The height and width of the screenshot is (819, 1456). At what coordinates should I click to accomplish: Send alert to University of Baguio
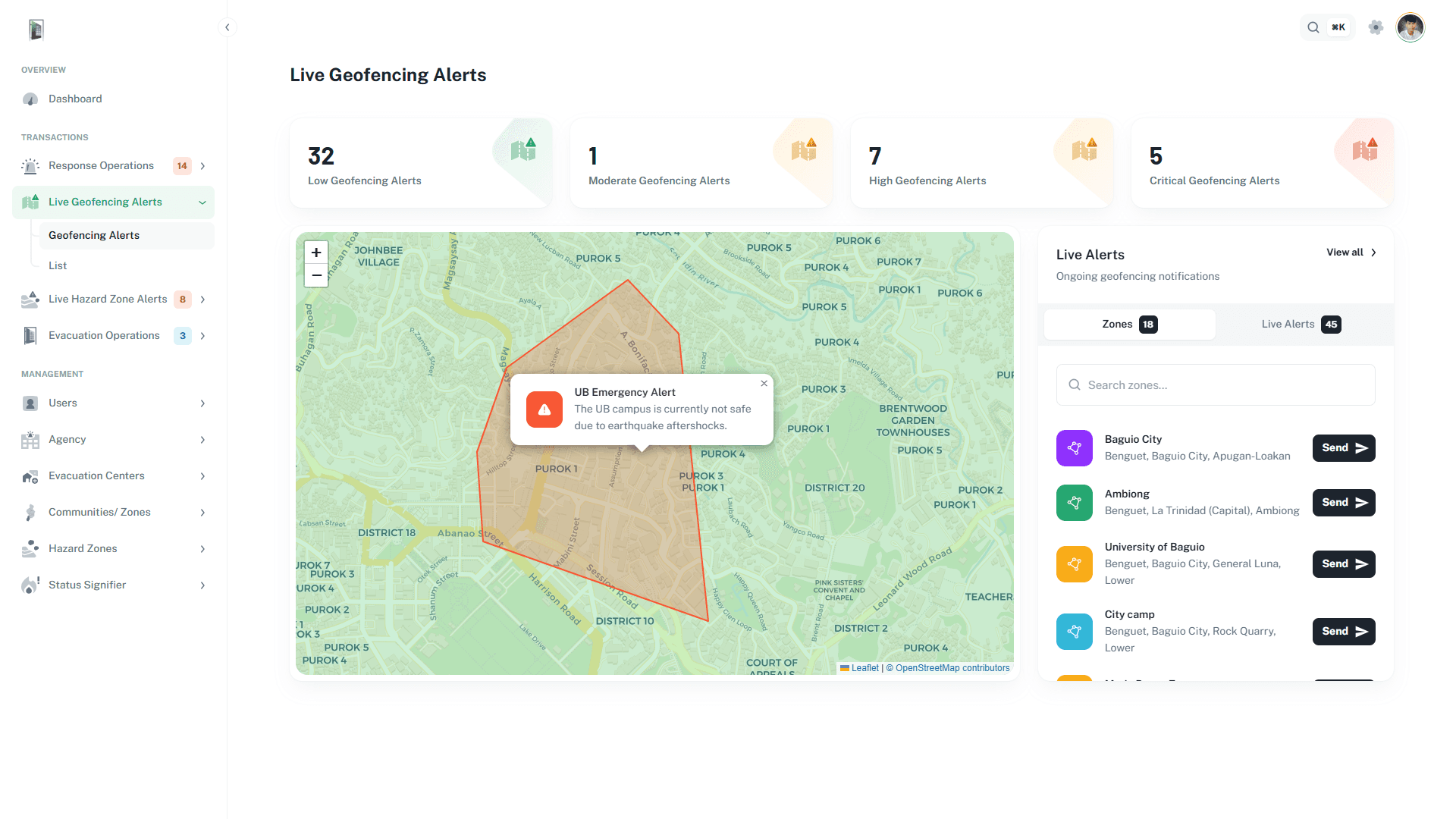tap(1344, 564)
